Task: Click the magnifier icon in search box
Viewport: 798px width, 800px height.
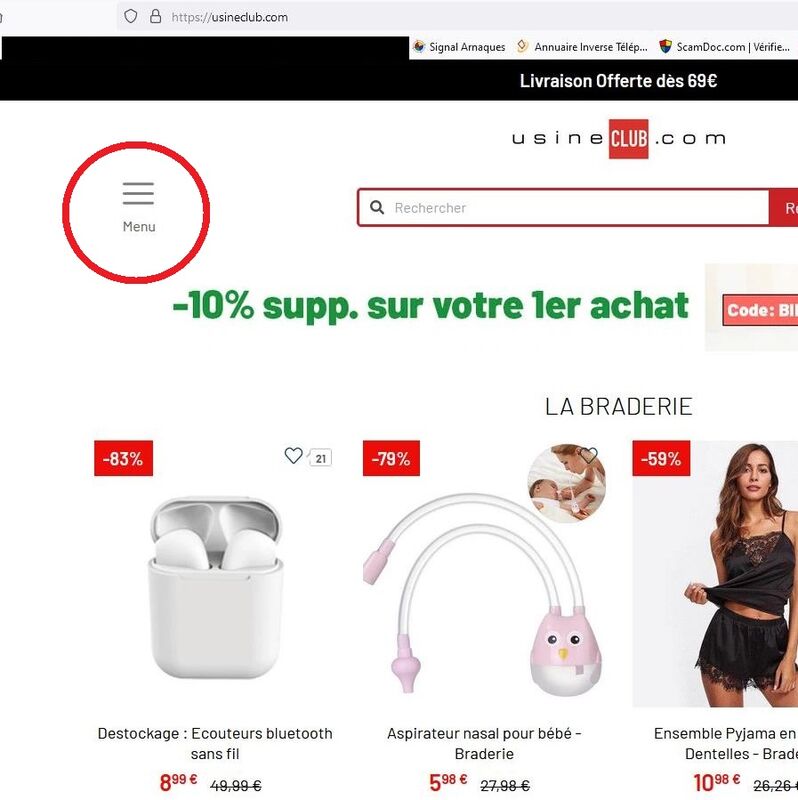Action: click(377, 208)
